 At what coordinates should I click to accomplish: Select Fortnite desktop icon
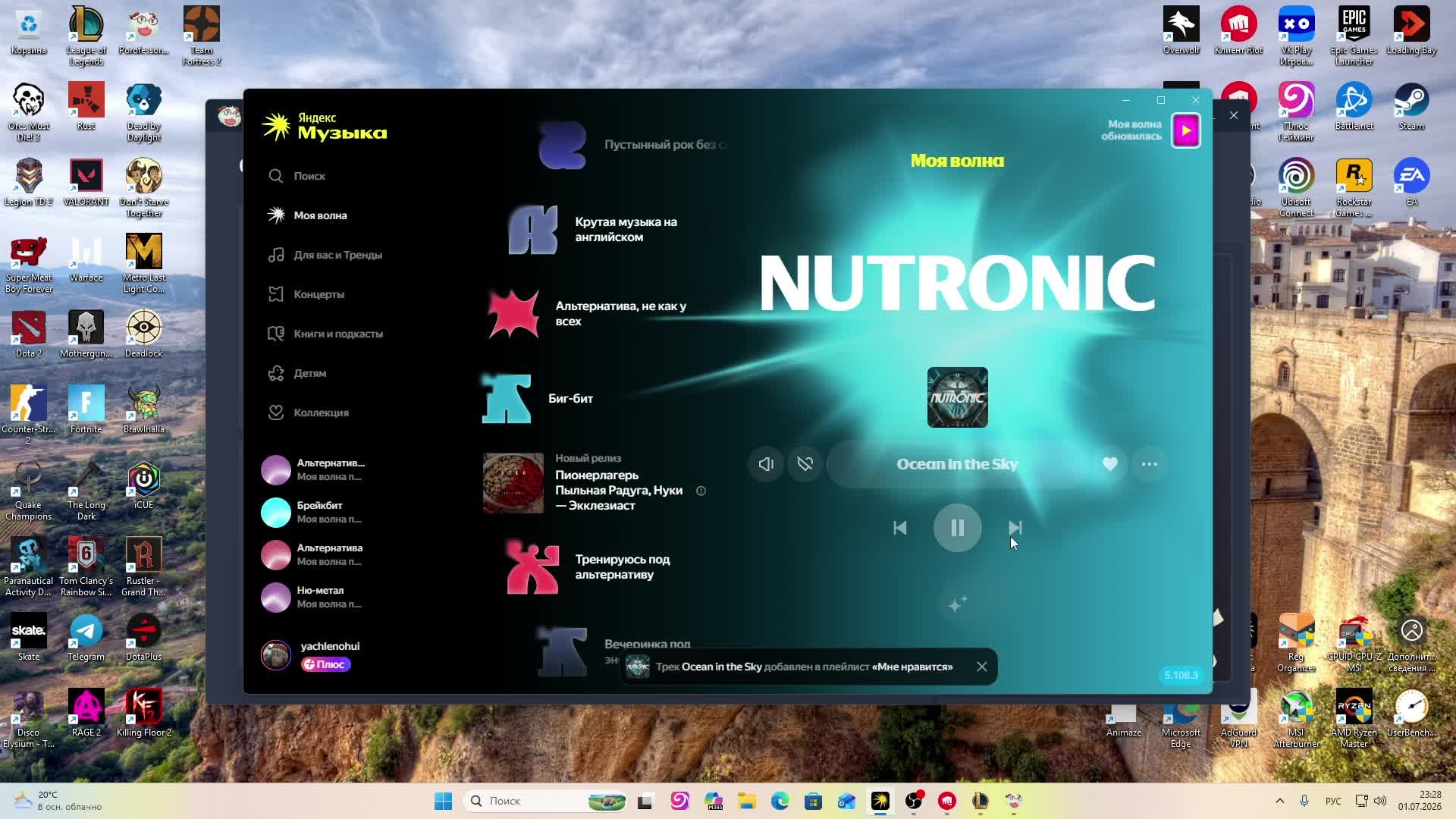click(x=86, y=410)
